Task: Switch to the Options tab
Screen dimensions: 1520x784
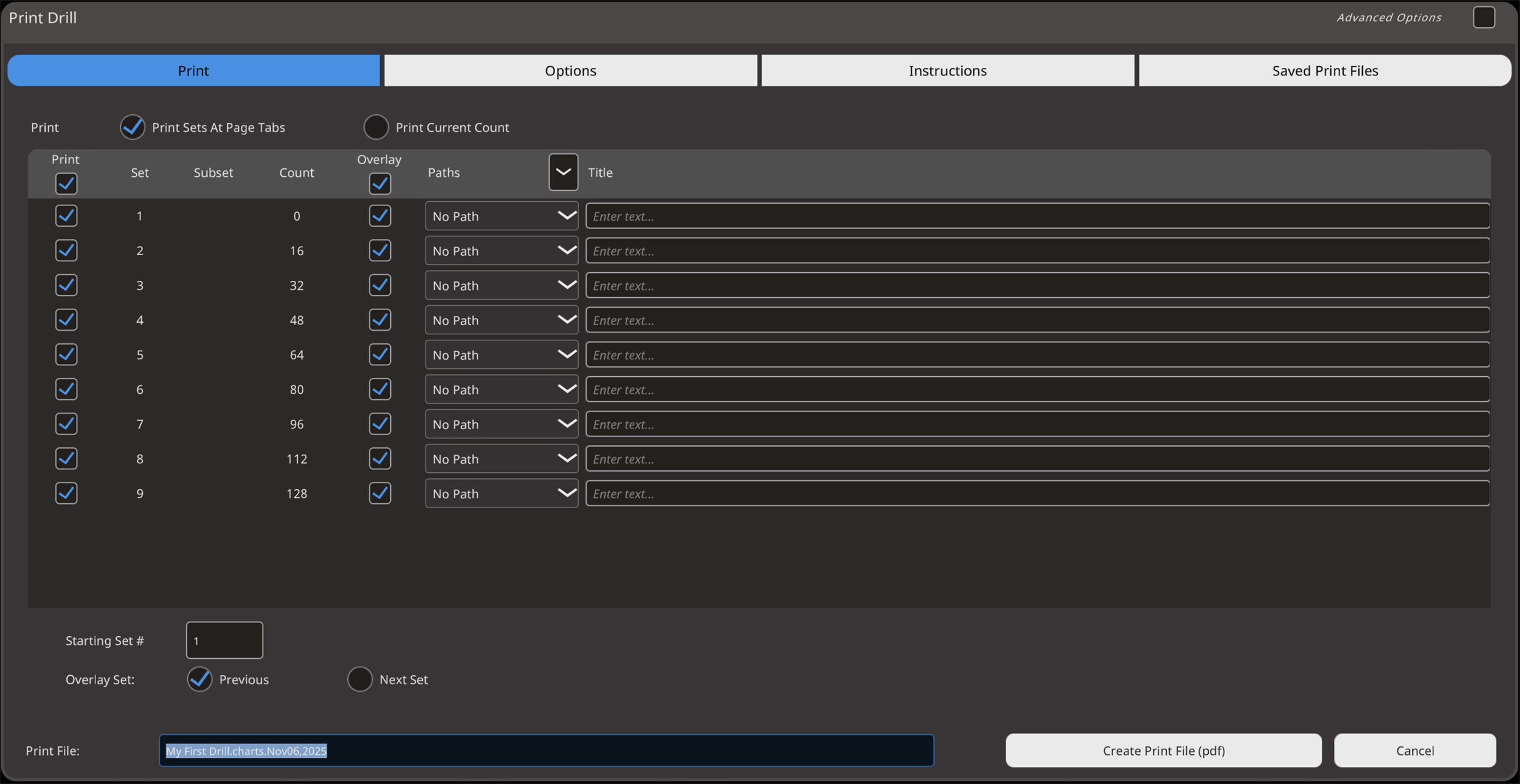Action: click(x=570, y=70)
